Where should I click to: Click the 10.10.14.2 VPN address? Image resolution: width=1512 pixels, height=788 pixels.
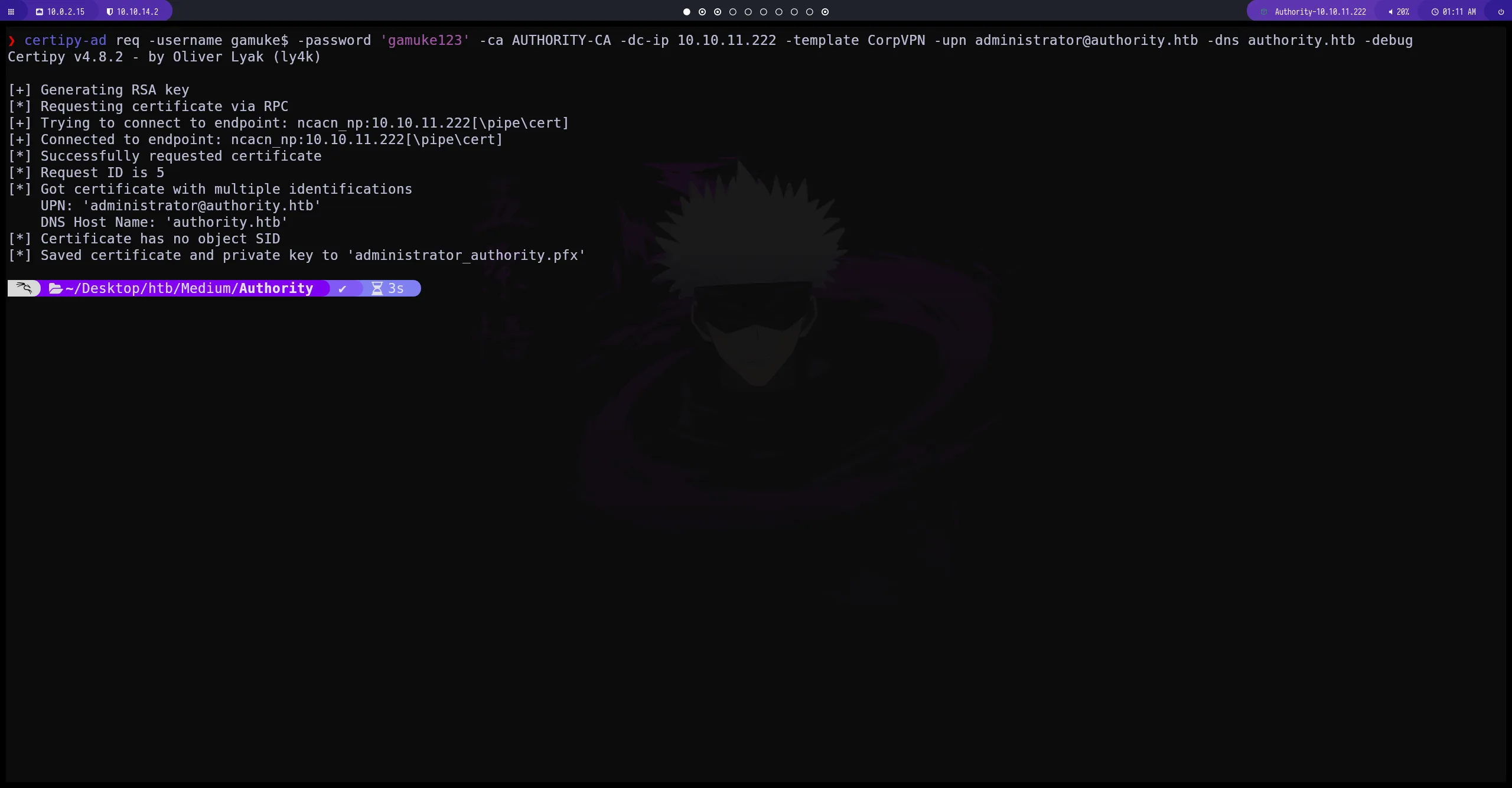[137, 12]
